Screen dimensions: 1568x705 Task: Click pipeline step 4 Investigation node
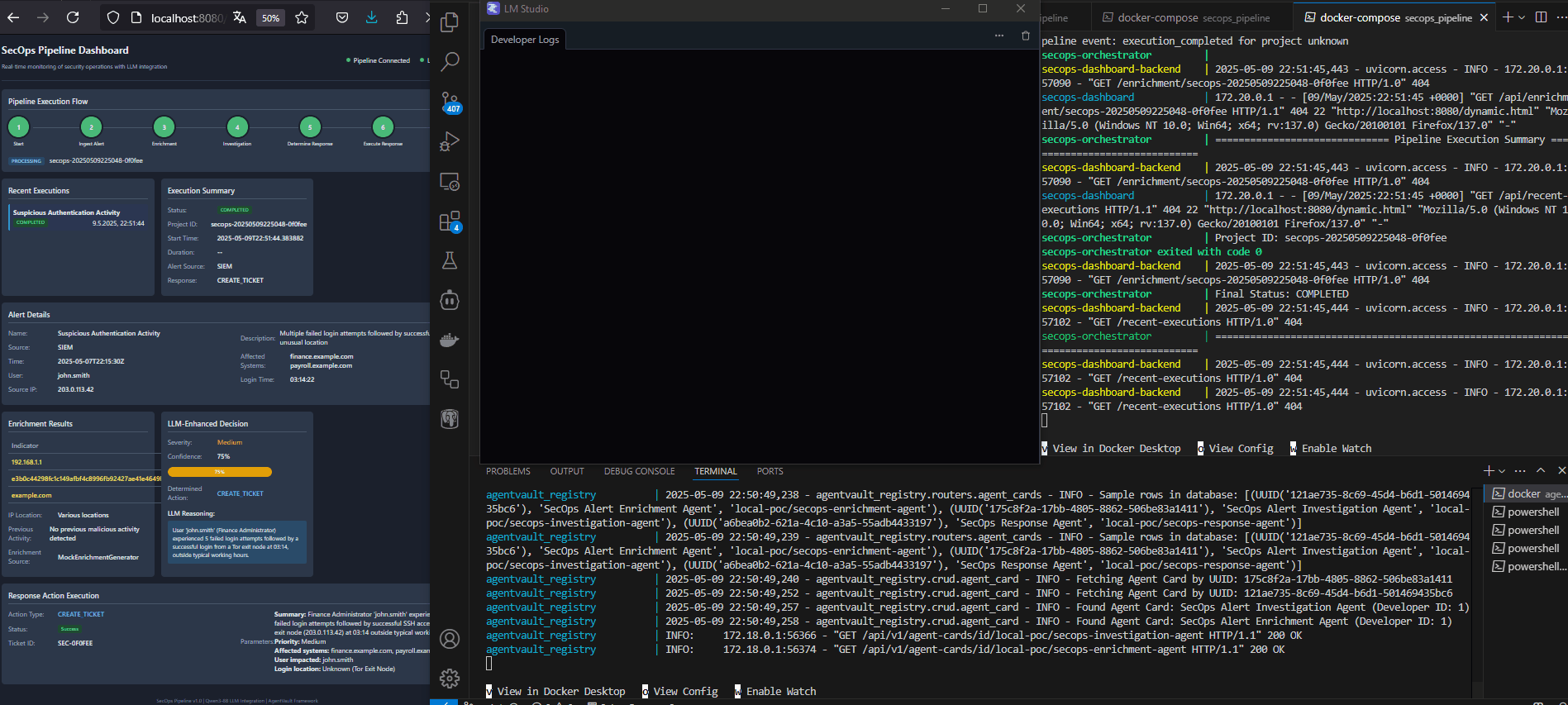coord(237,127)
